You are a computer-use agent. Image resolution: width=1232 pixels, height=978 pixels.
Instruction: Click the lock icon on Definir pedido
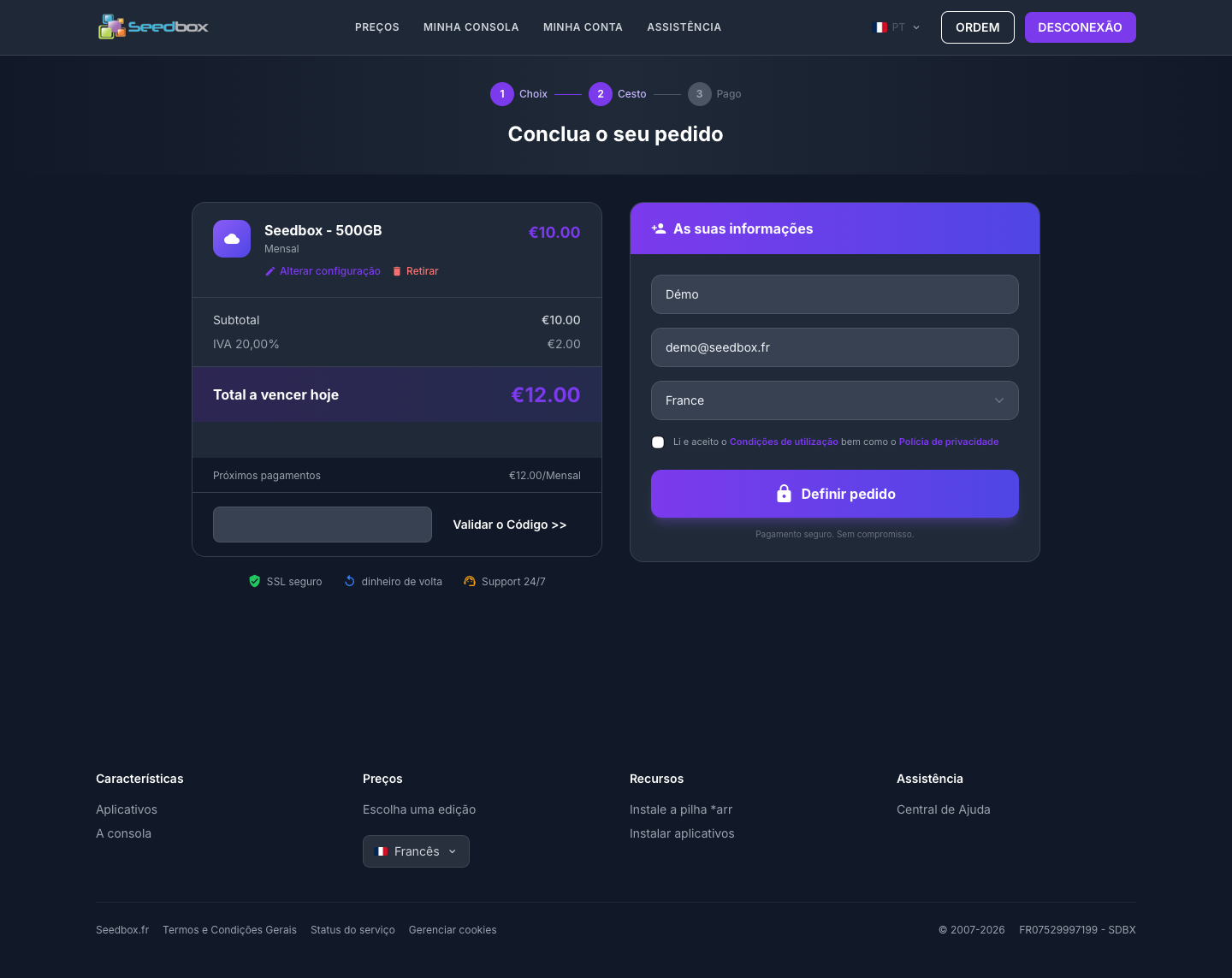[x=784, y=494]
